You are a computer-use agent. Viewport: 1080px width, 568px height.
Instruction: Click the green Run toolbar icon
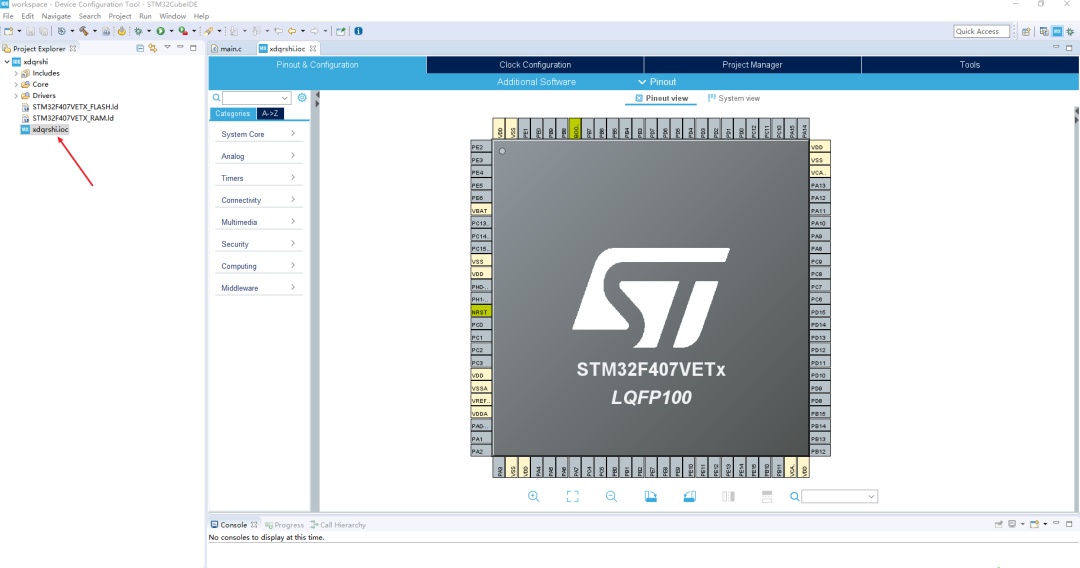click(x=160, y=31)
